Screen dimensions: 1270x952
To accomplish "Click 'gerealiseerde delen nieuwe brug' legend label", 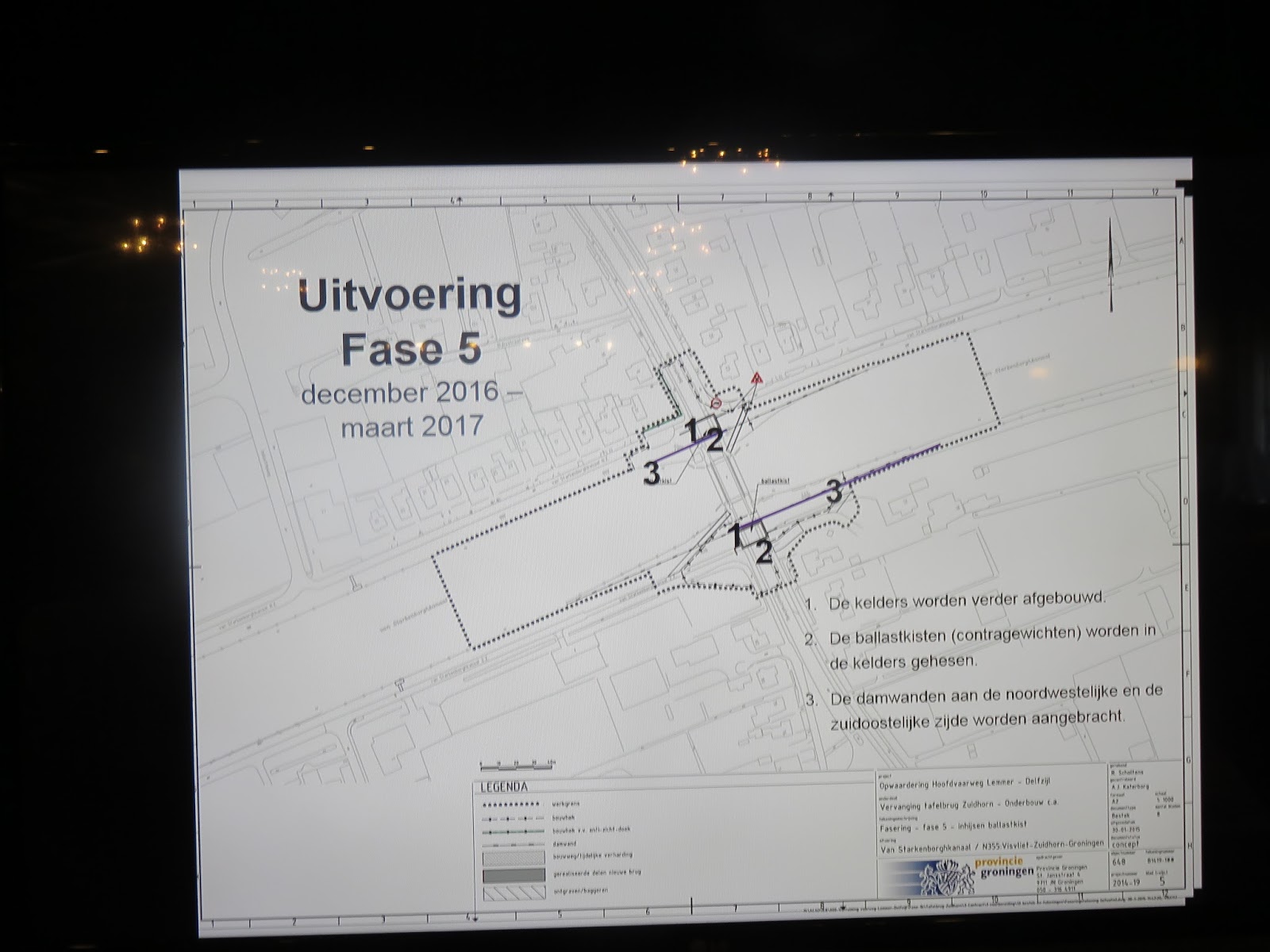I will (x=595, y=873).
